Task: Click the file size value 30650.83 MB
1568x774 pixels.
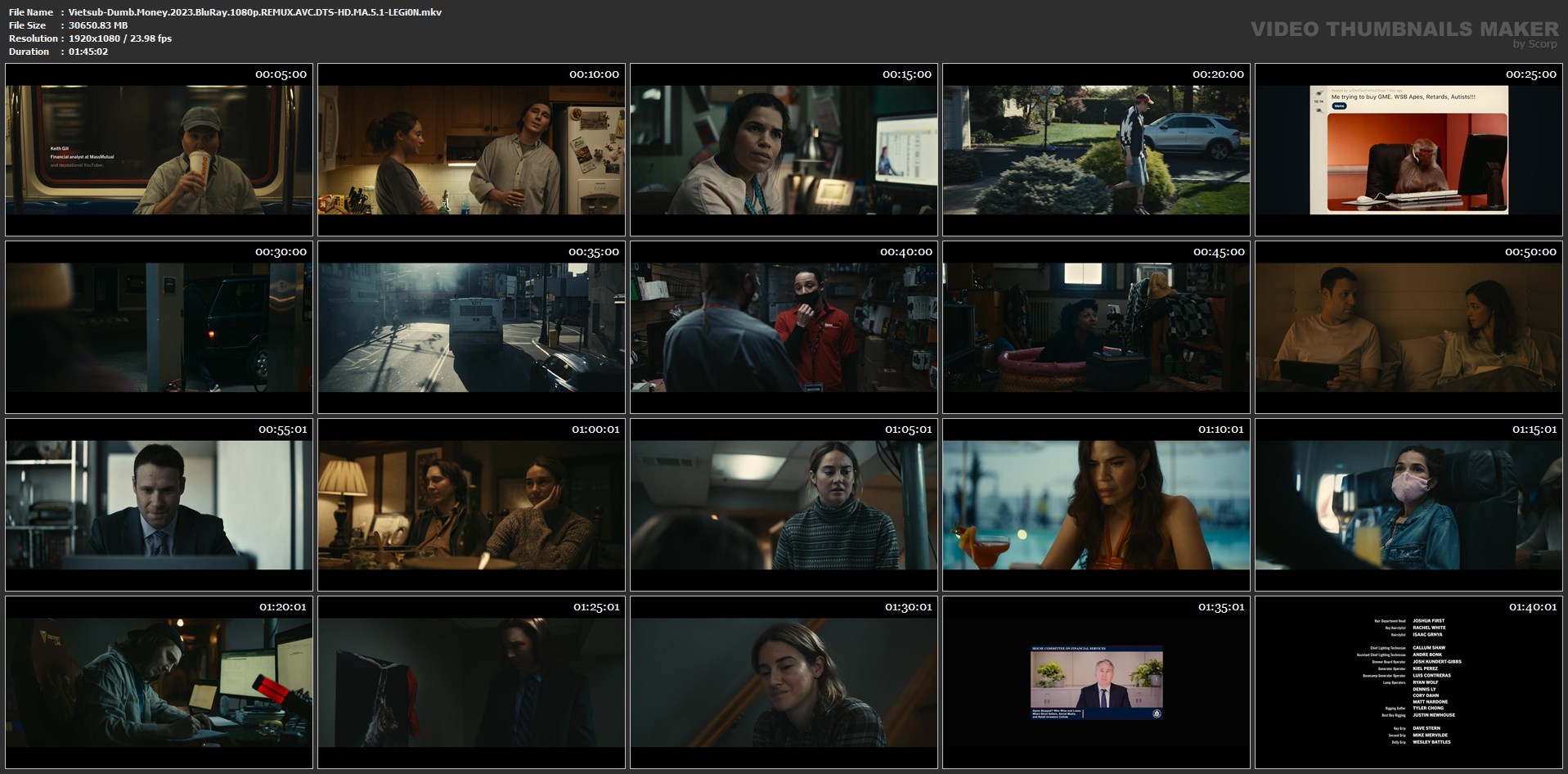Action: point(98,25)
